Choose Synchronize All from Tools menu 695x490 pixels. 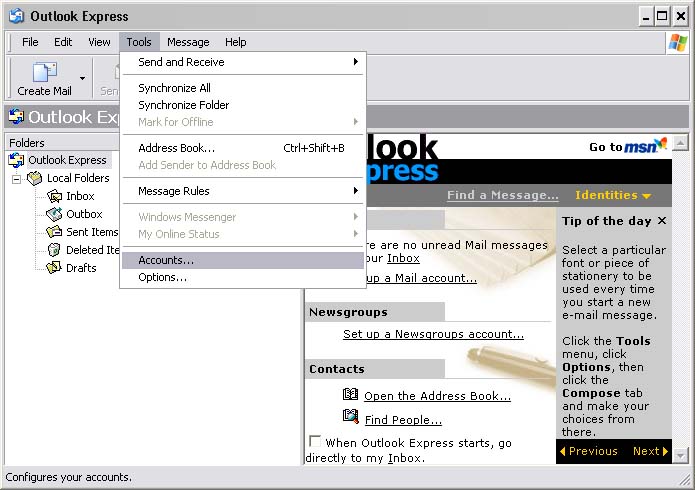point(243,88)
